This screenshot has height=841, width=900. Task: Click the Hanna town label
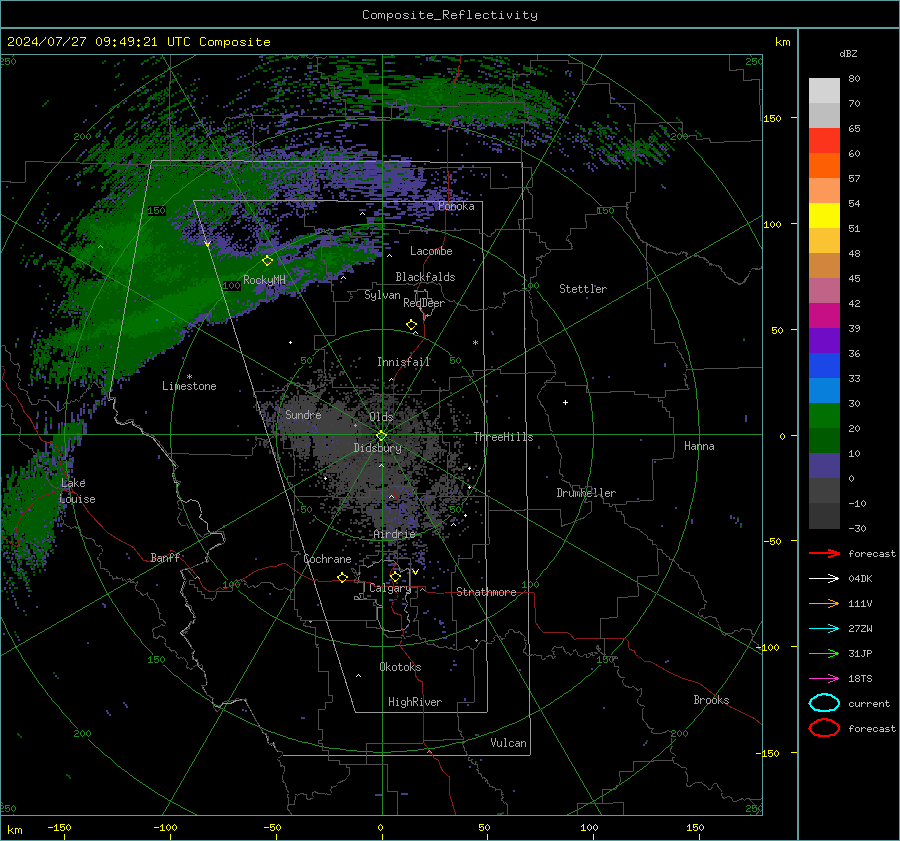tap(699, 446)
